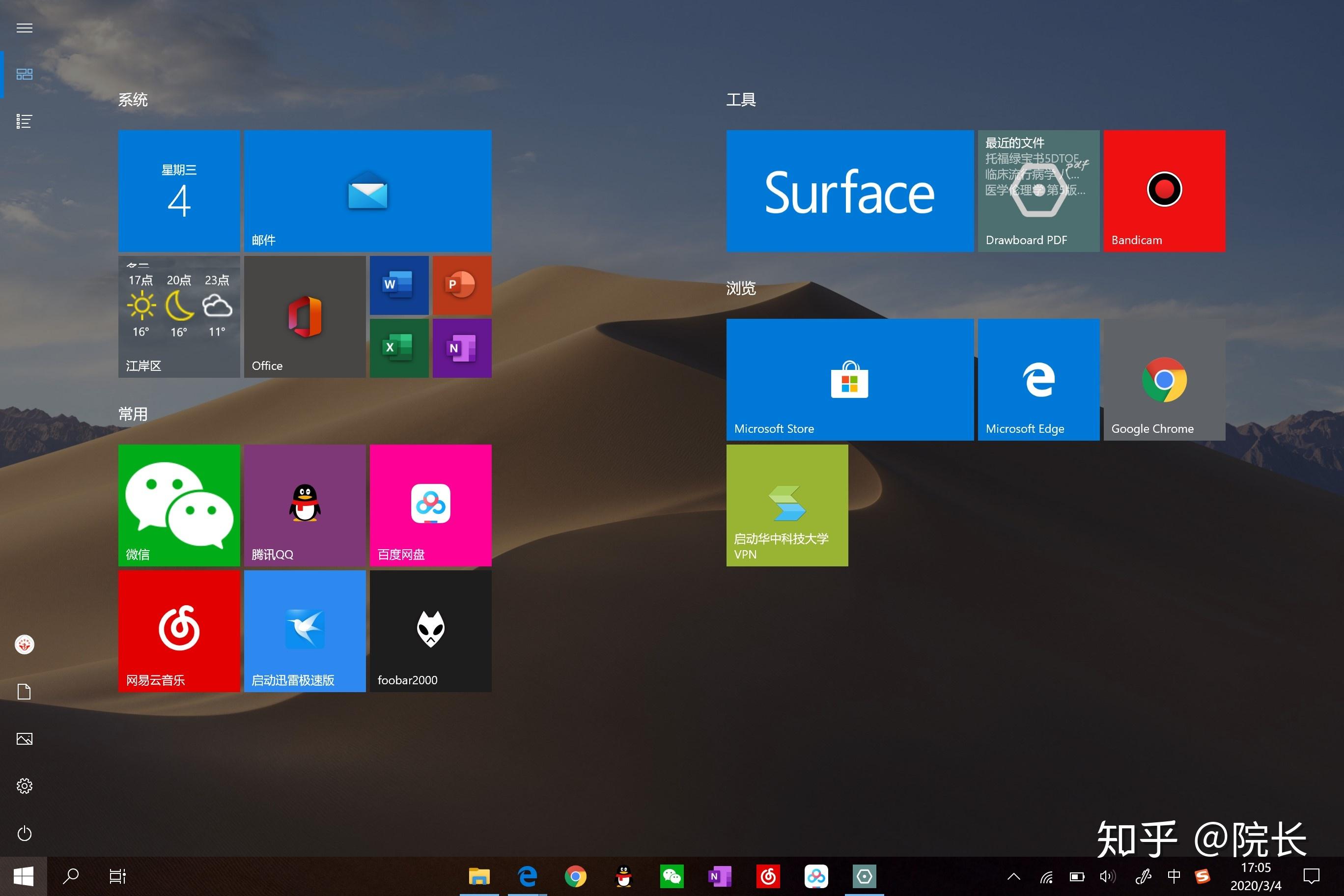
Task: Expand the Start menu hamburger navigation
Action: click(x=24, y=28)
